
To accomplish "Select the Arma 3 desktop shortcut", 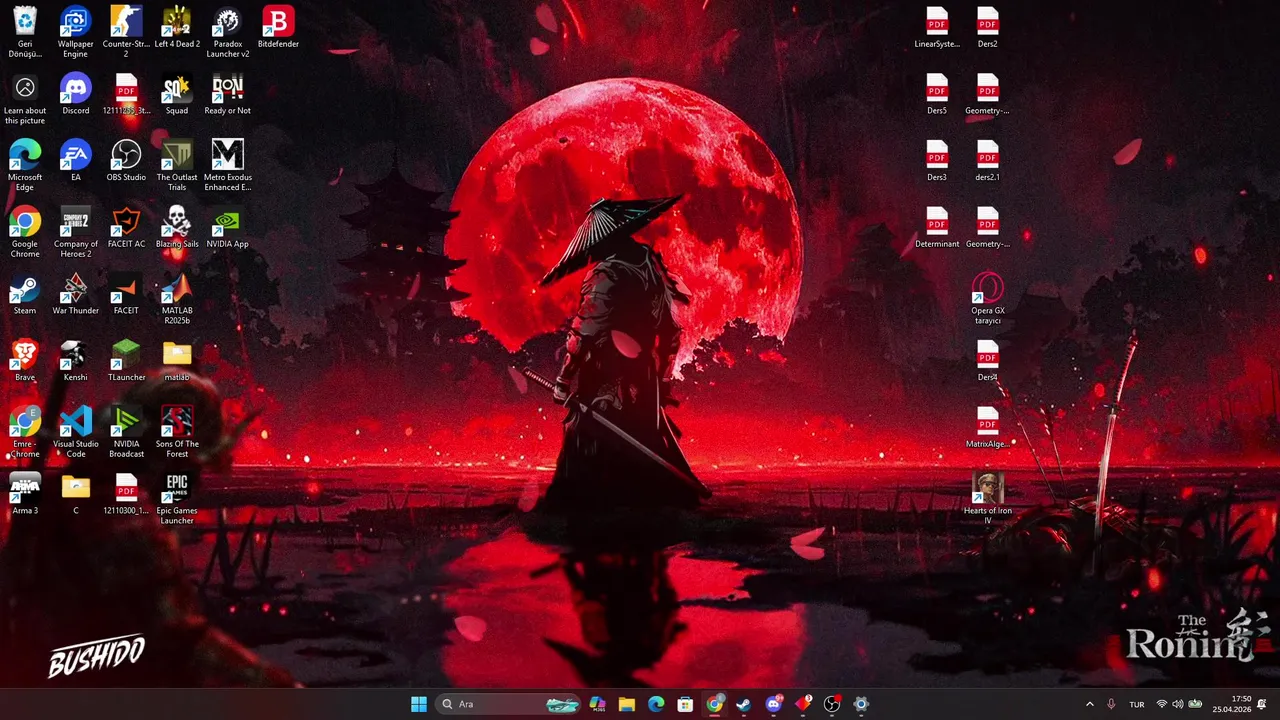I will pyautogui.click(x=25, y=495).
